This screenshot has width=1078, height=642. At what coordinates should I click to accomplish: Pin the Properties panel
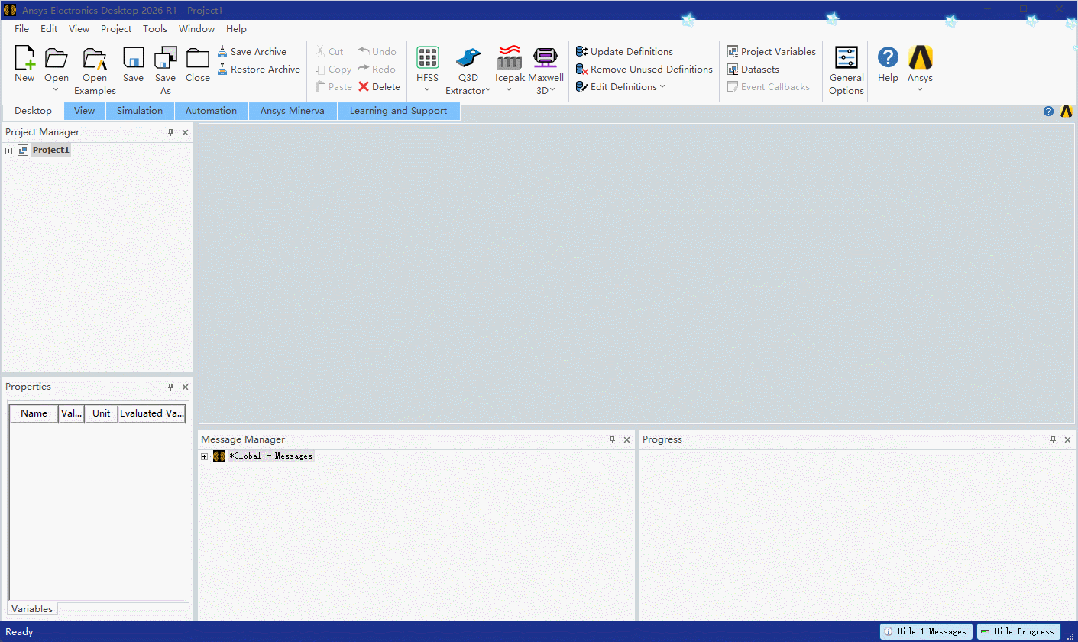[x=170, y=387]
